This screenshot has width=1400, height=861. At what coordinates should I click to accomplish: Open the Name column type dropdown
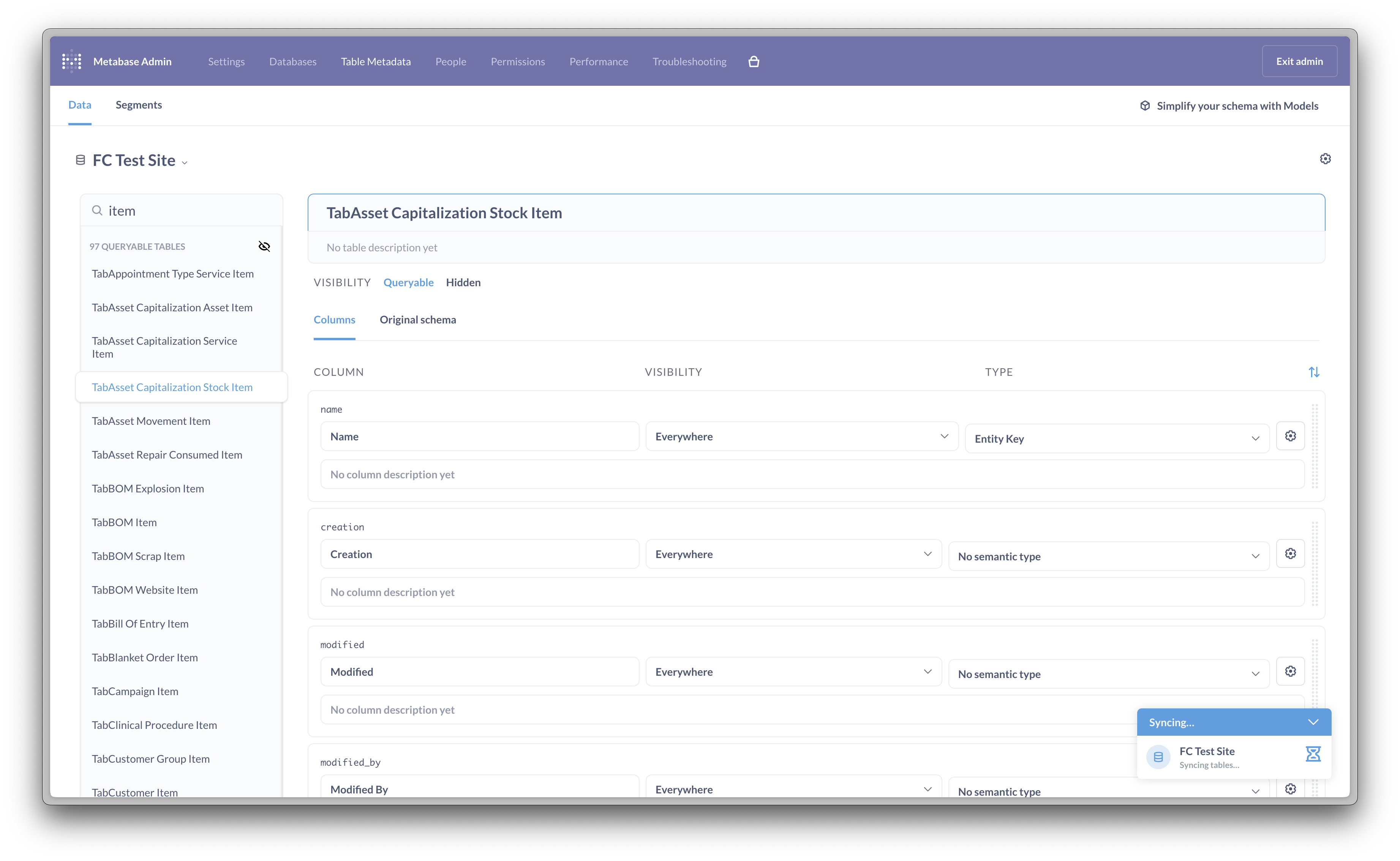click(x=1113, y=436)
